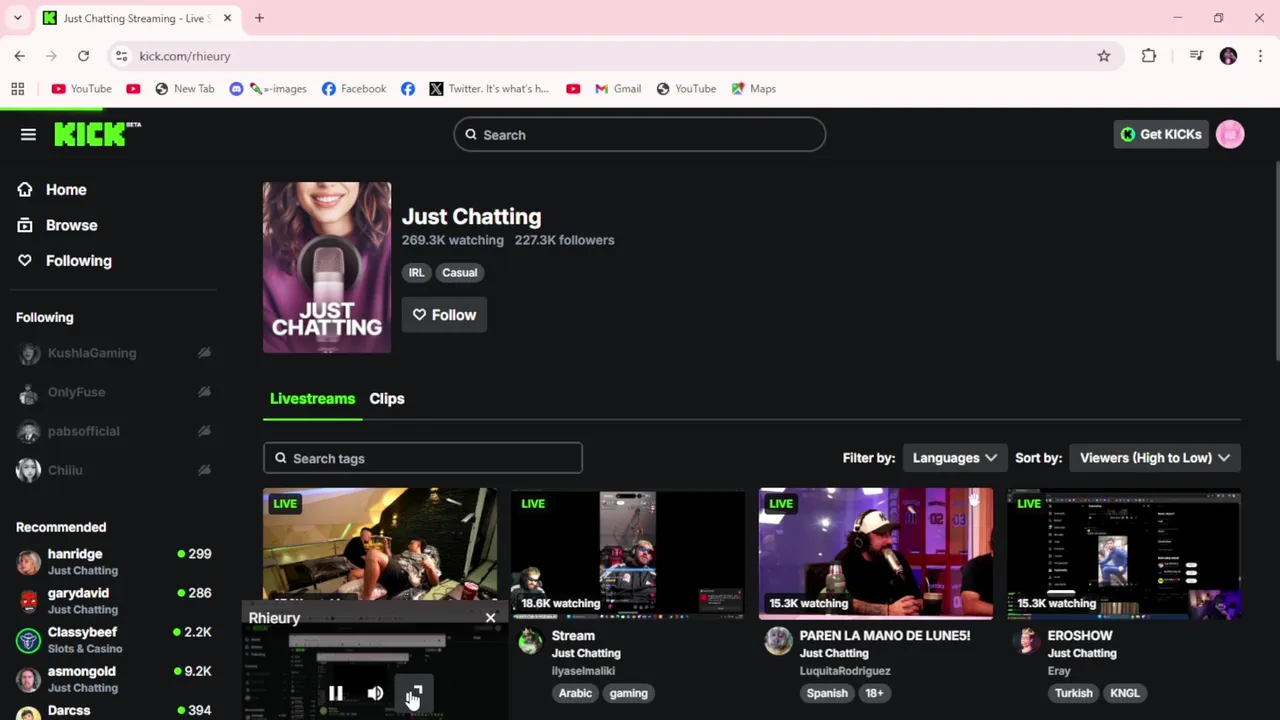Close the Rhieury mini player
1280x720 pixels.
point(490,618)
